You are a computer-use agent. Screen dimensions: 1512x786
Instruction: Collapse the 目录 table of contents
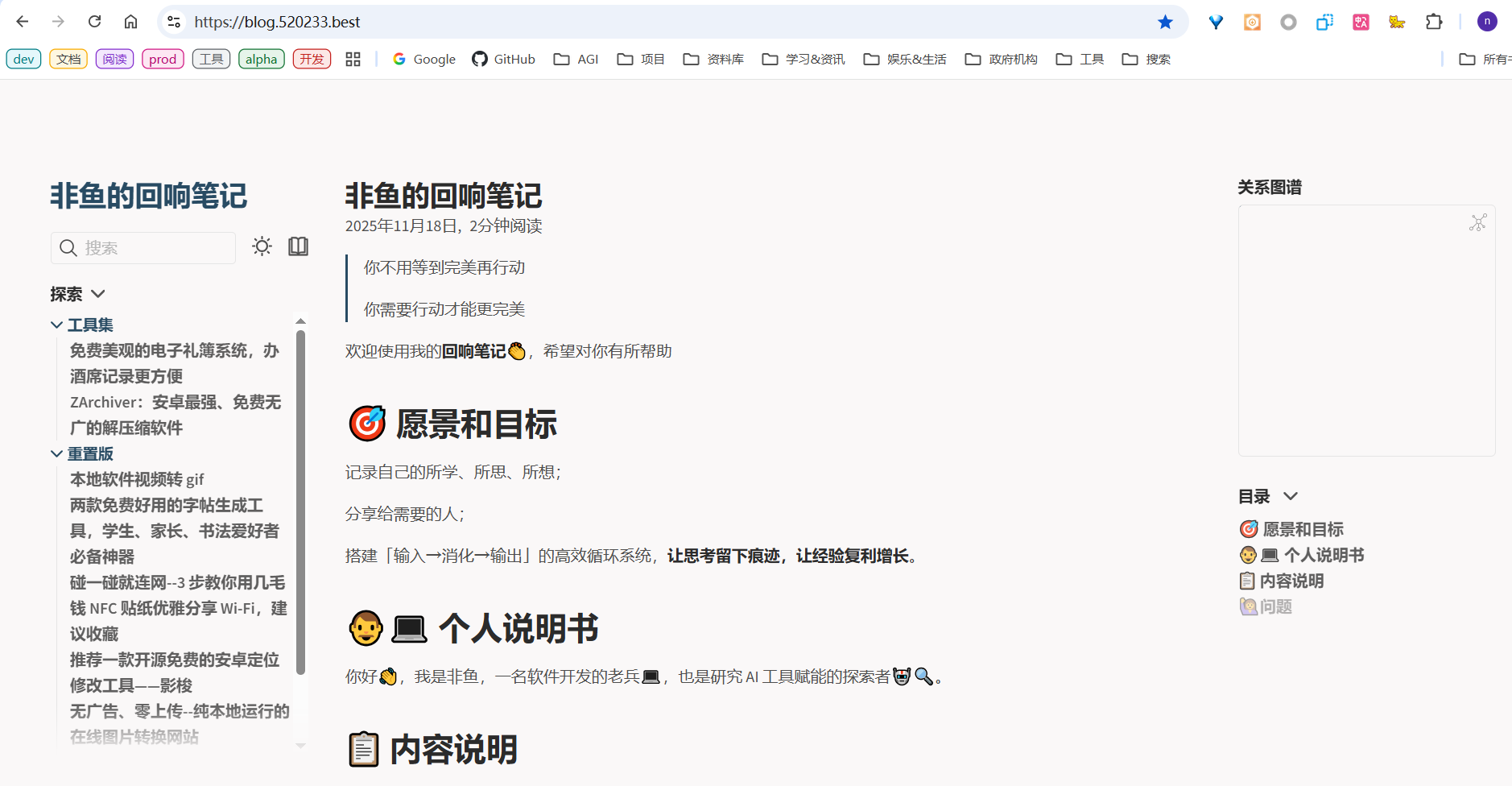pos(1290,496)
